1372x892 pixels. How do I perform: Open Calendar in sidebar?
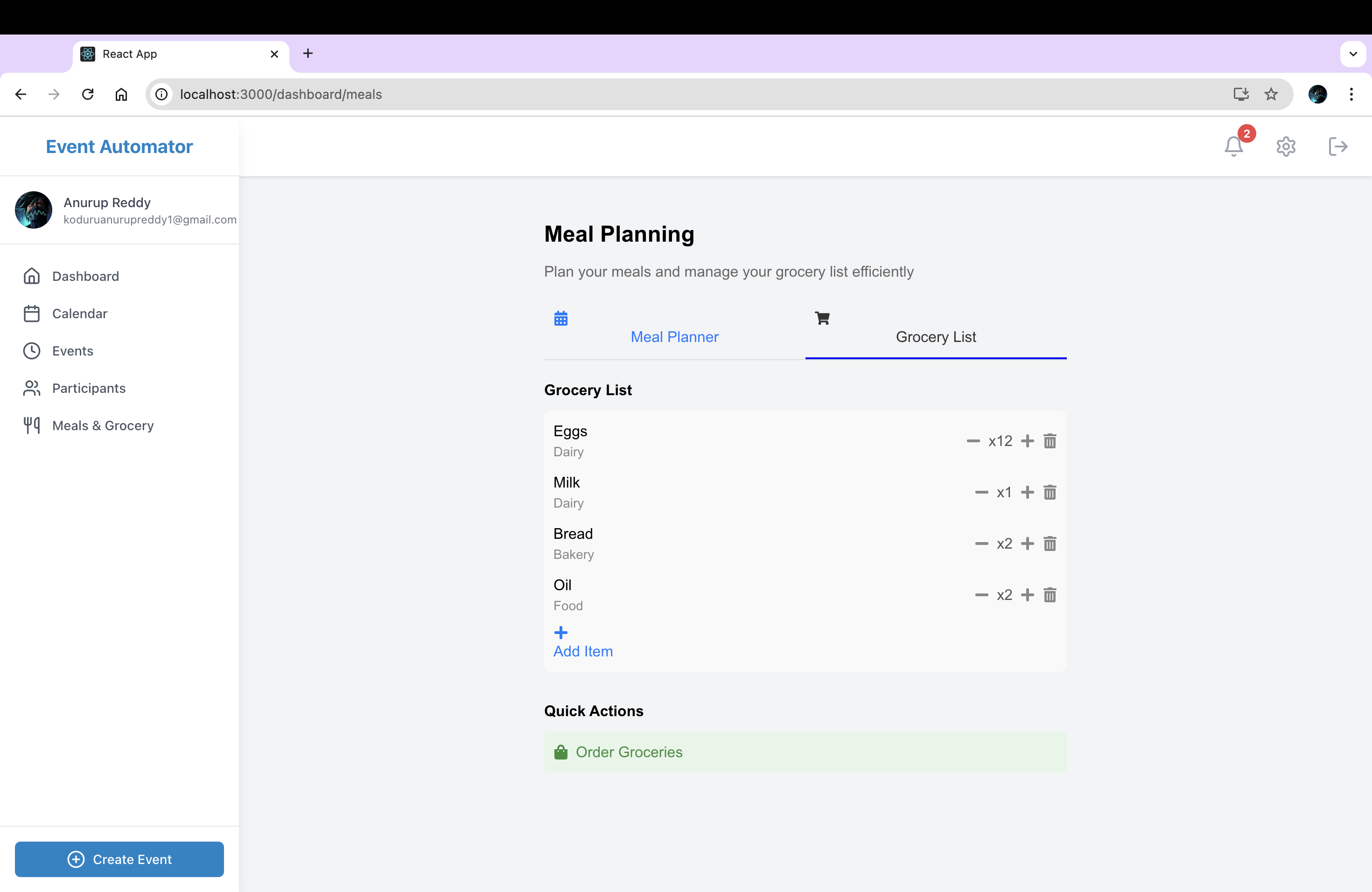[79, 314]
